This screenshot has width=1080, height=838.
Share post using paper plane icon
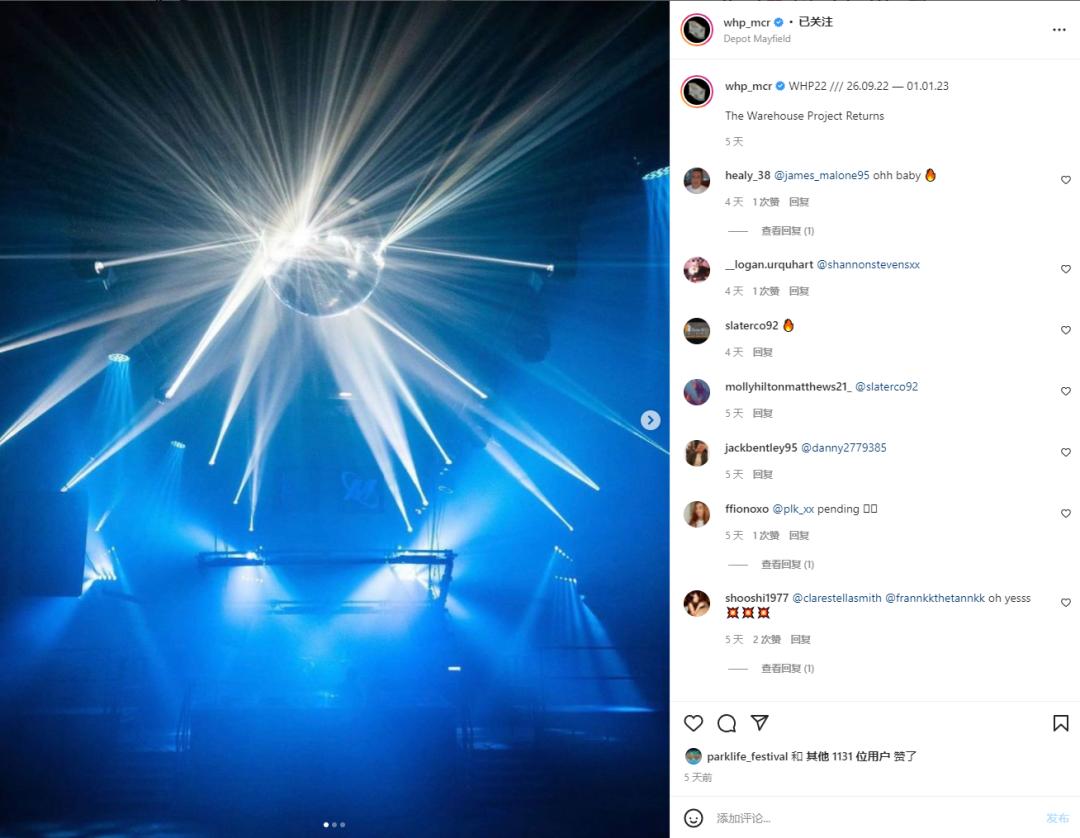760,722
